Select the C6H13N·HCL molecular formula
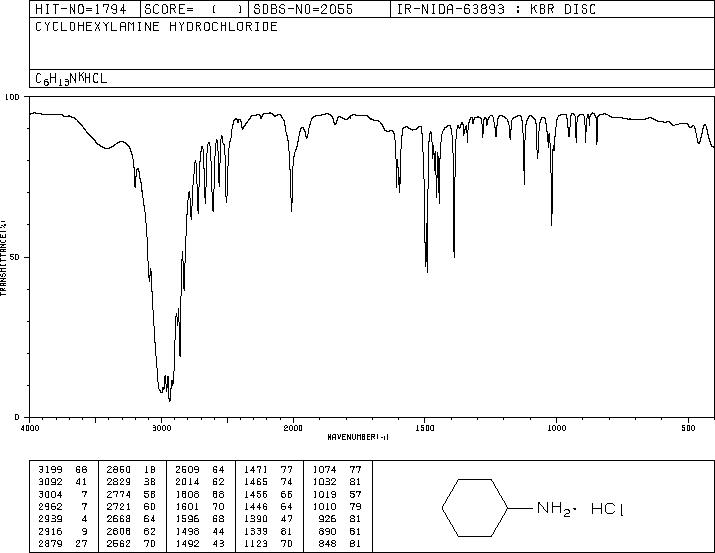 pyautogui.click(x=71, y=79)
